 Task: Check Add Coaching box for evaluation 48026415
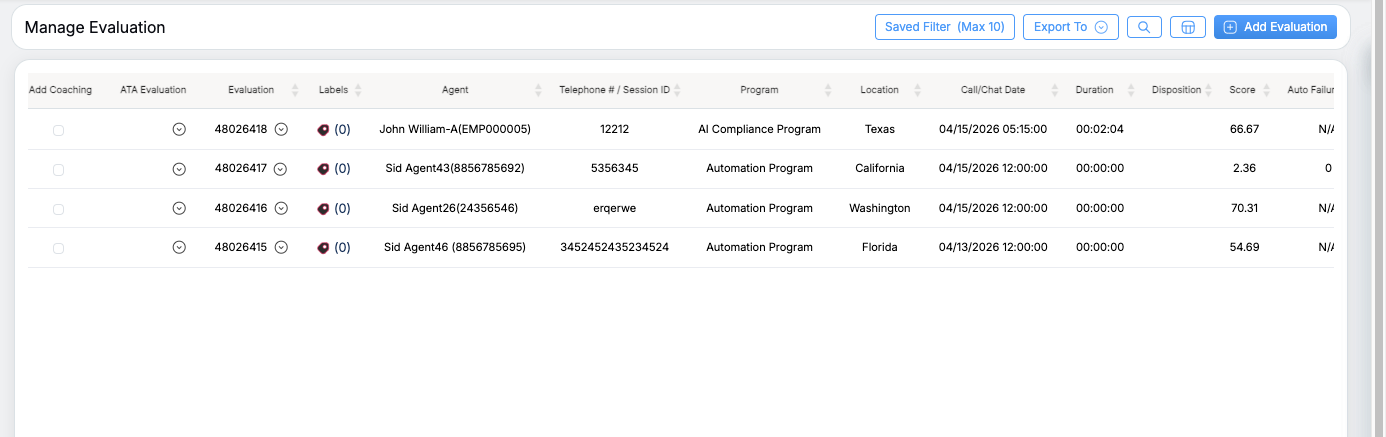(58, 248)
